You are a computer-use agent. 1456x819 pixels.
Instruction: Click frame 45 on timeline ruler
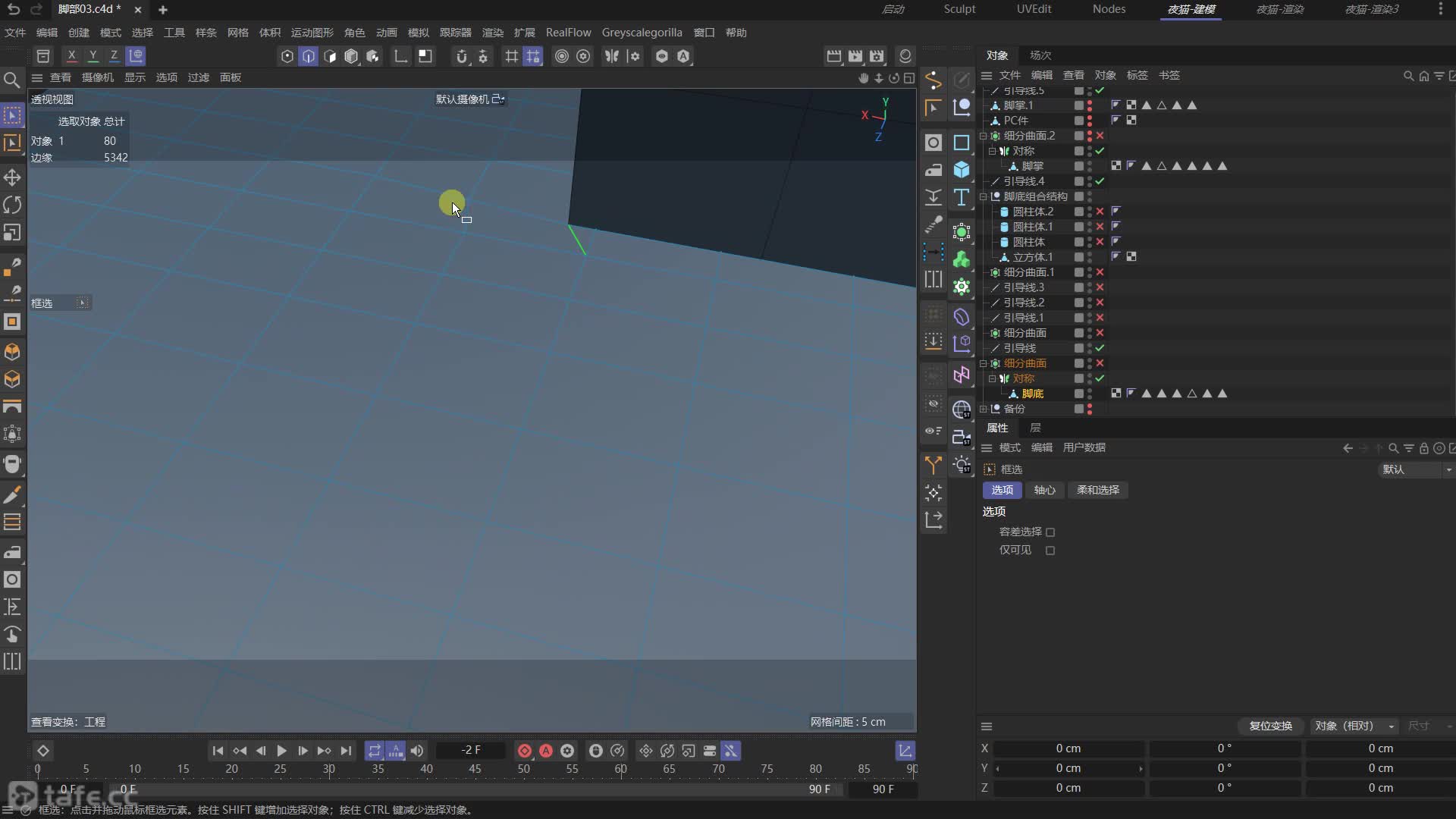point(475,769)
